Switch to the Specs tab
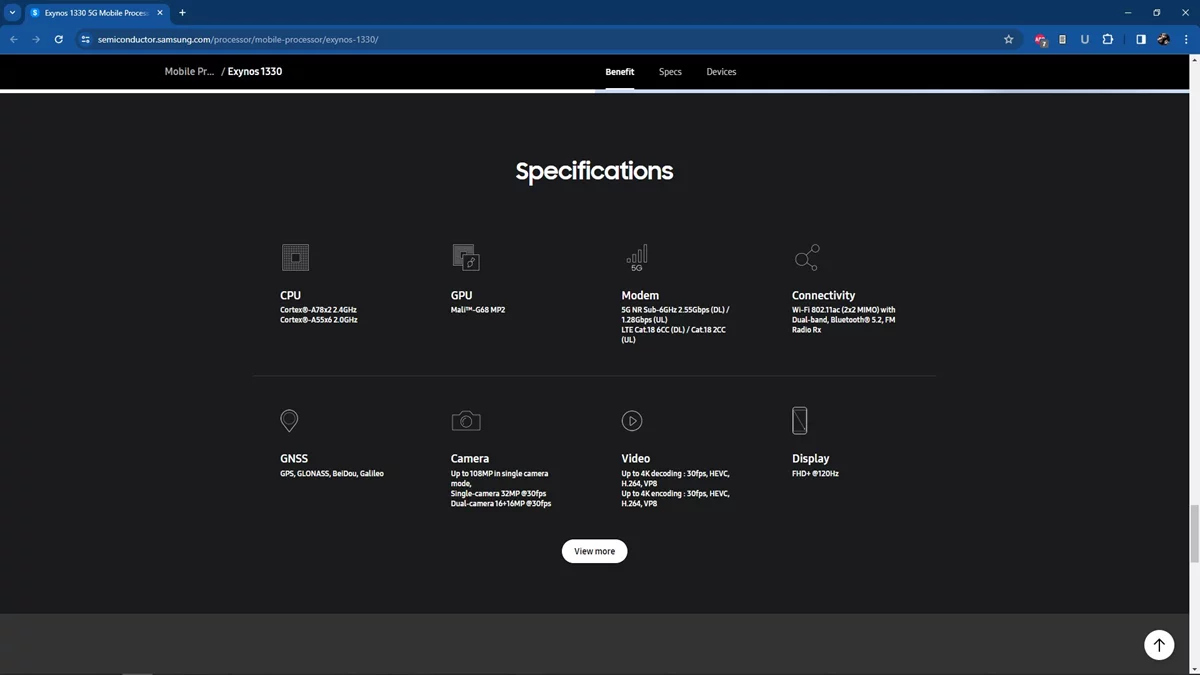The image size is (1200, 675). click(x=670, y=72)
